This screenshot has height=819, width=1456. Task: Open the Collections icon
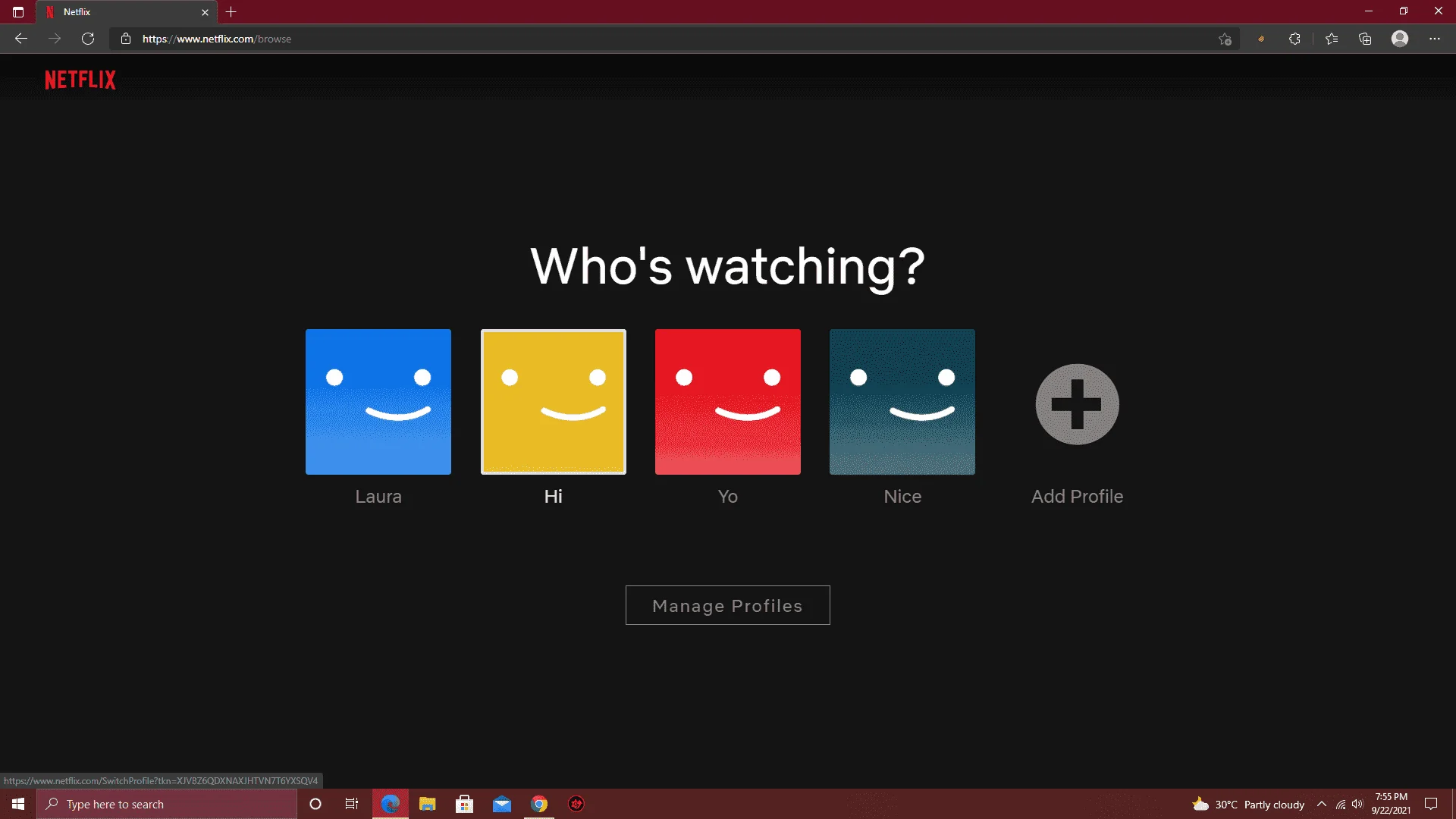(1365, 39)
